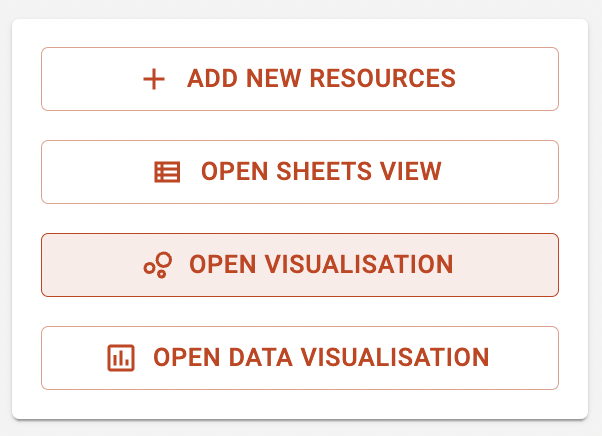Click the bubble circles visualisation icon
The width and height of the screenshot is (602, 436).
[x=158, y=265]
